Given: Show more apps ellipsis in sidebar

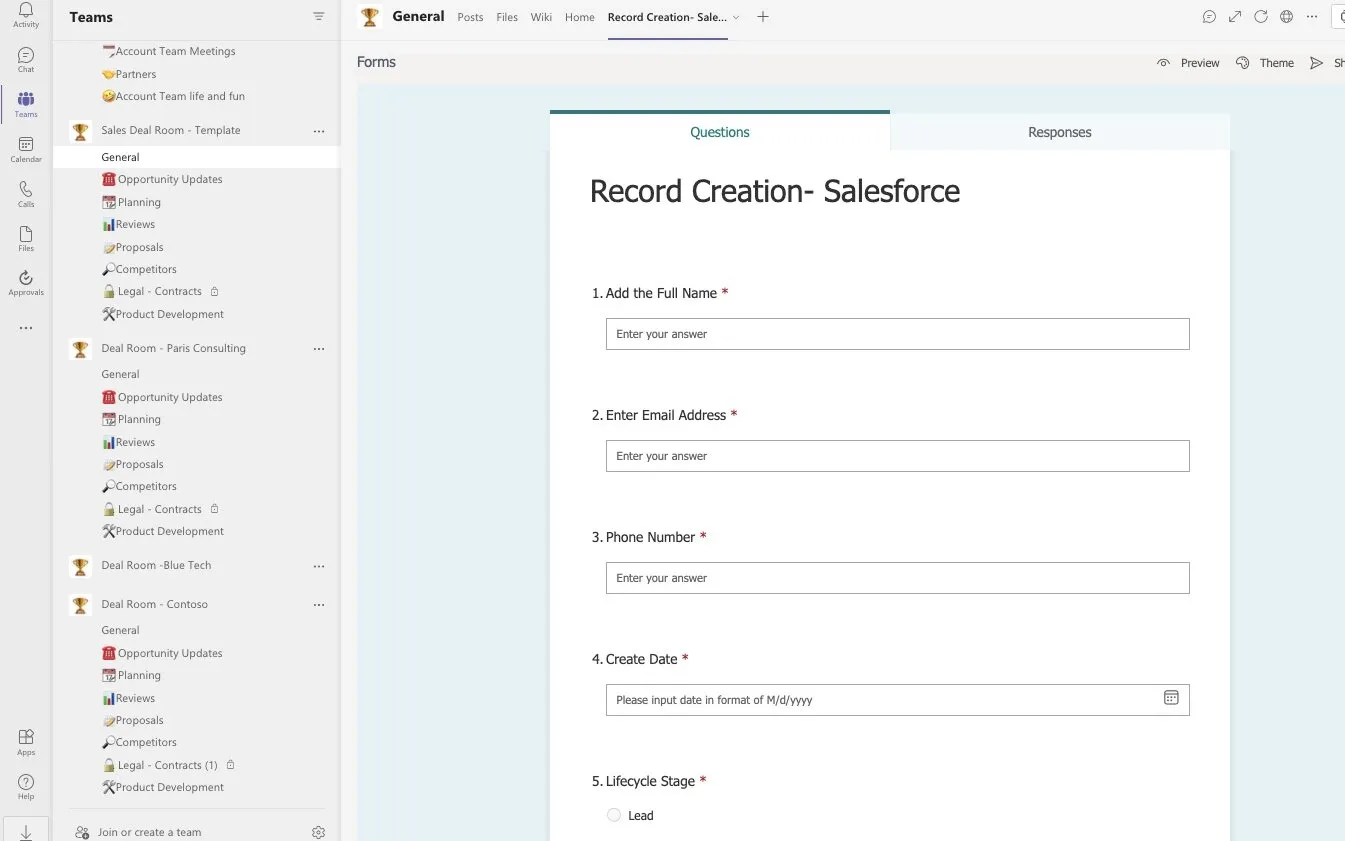Looking at the screenshot, I should (26, 328).
